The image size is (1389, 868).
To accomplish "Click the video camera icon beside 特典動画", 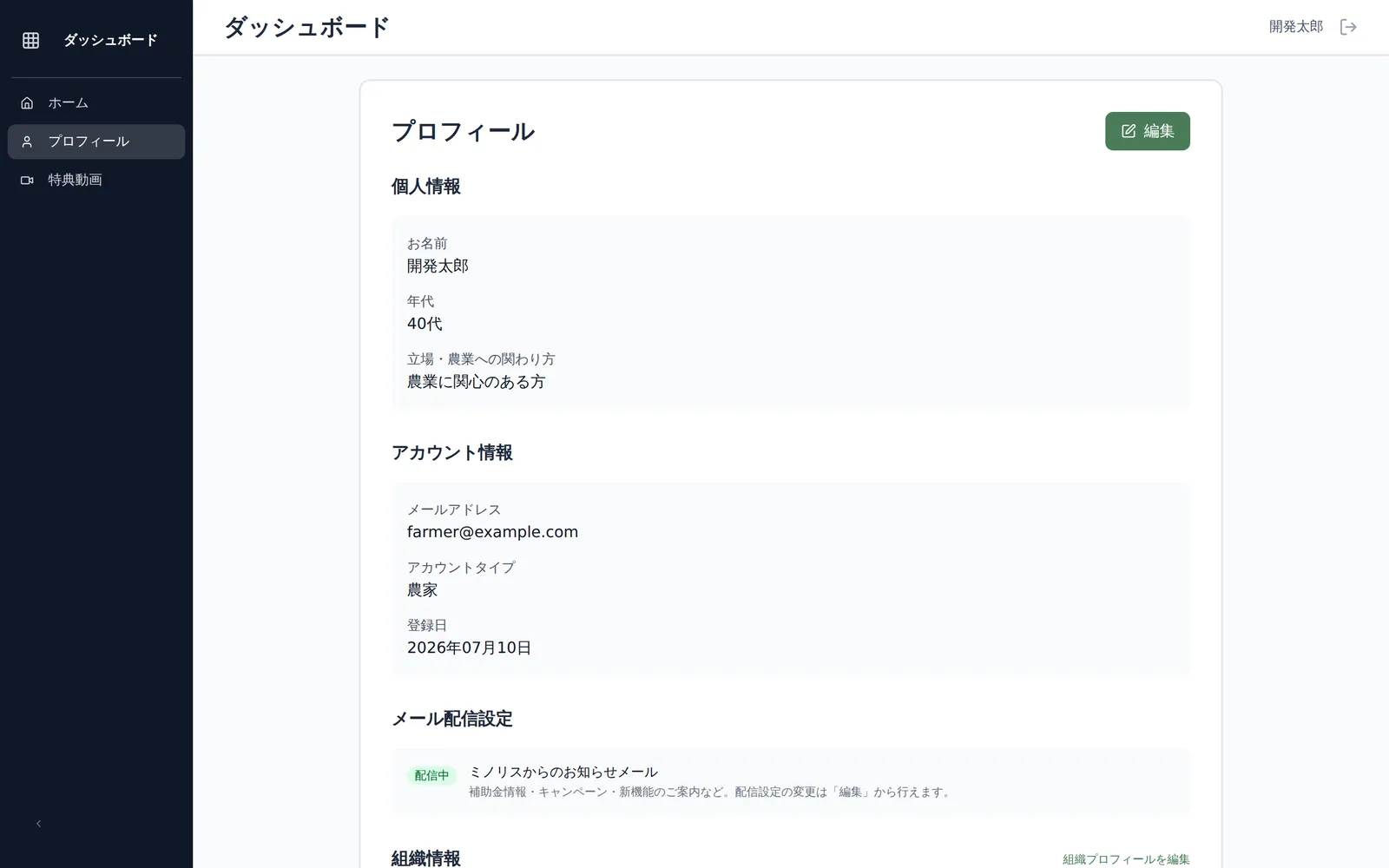I will click(x=27, y=180).
